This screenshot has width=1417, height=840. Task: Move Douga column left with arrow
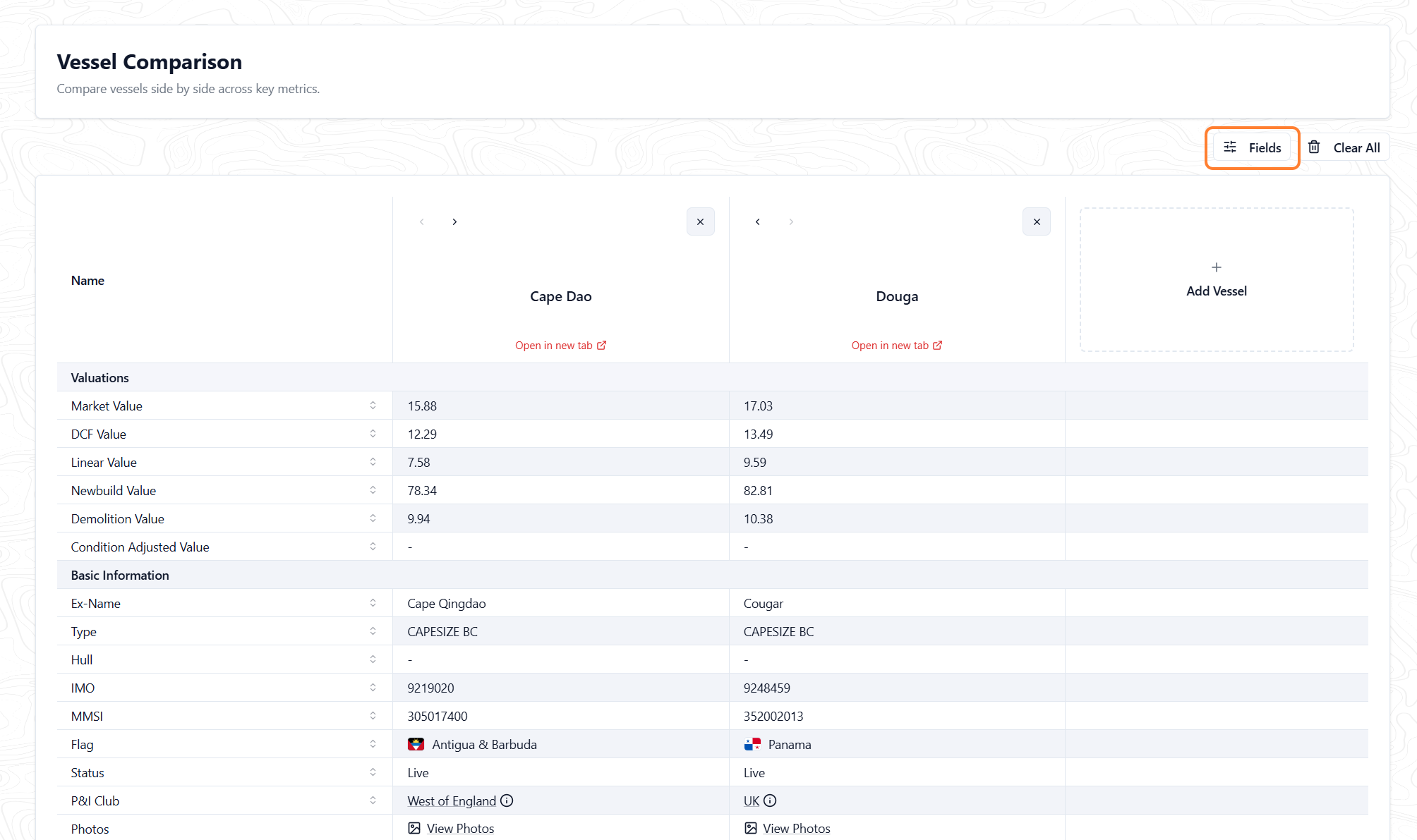(x=757, y=221)
